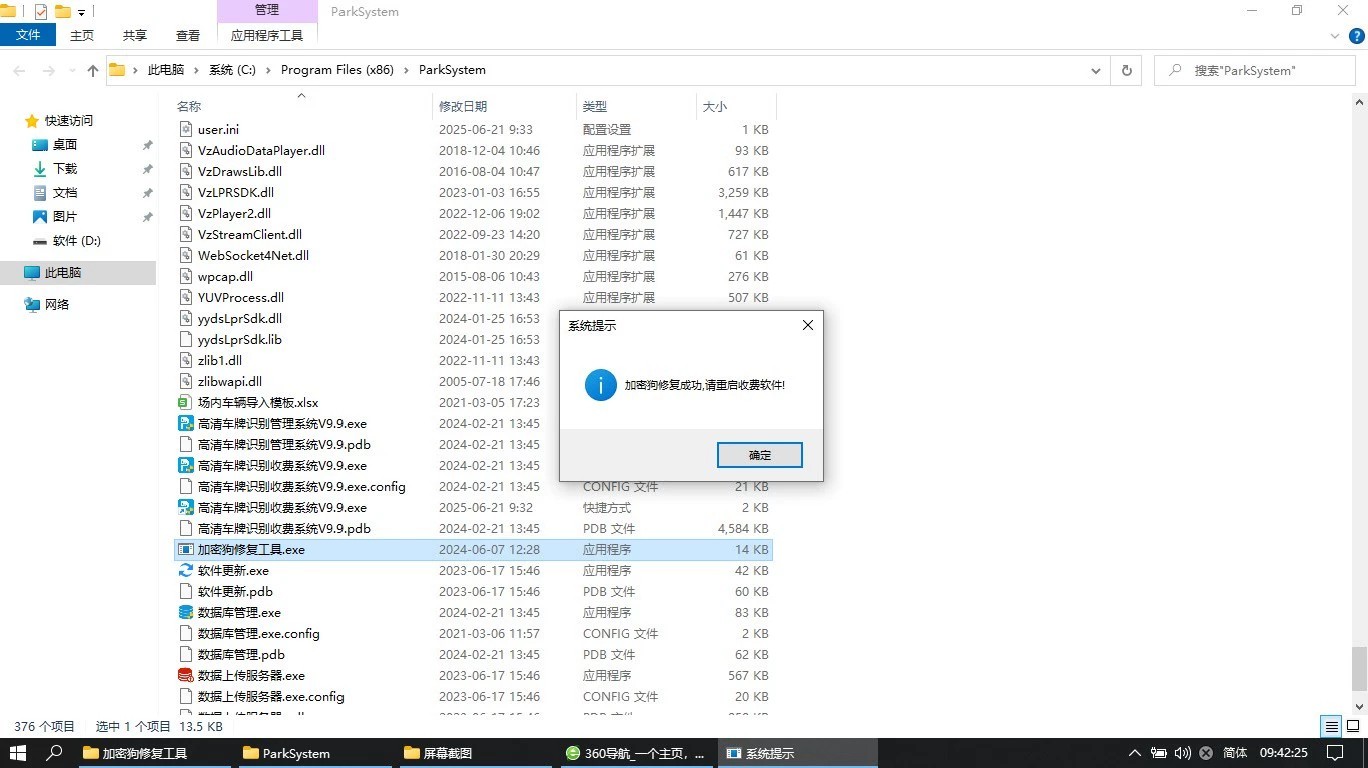
Task: Expand the address bar history dropdown
Action: (1096, 70)
